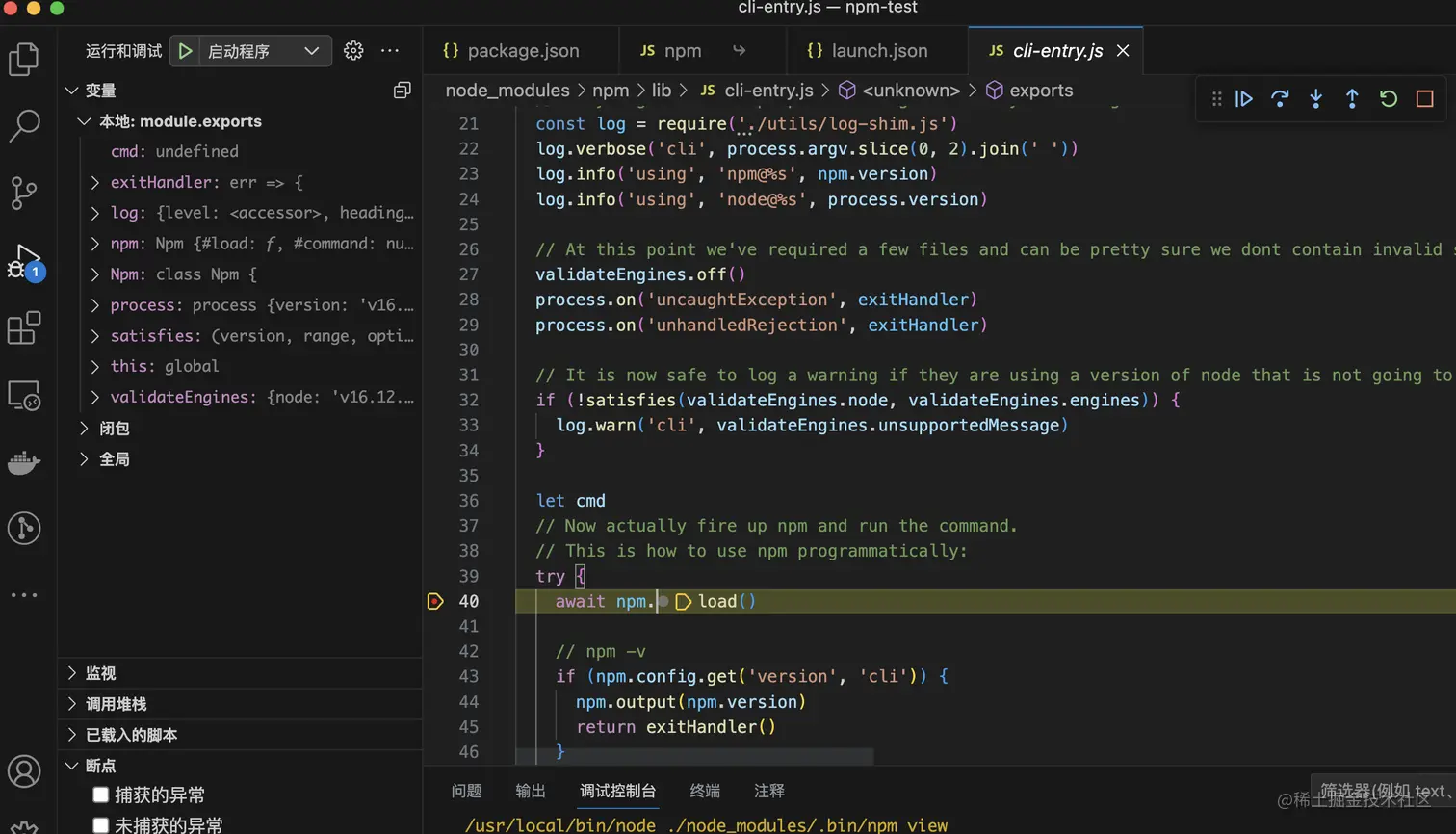Image resolution: width=1456 pixels, height=834 pixels.
Task: Open the 注释 panel tab
Action: click(x=769, y=791)
